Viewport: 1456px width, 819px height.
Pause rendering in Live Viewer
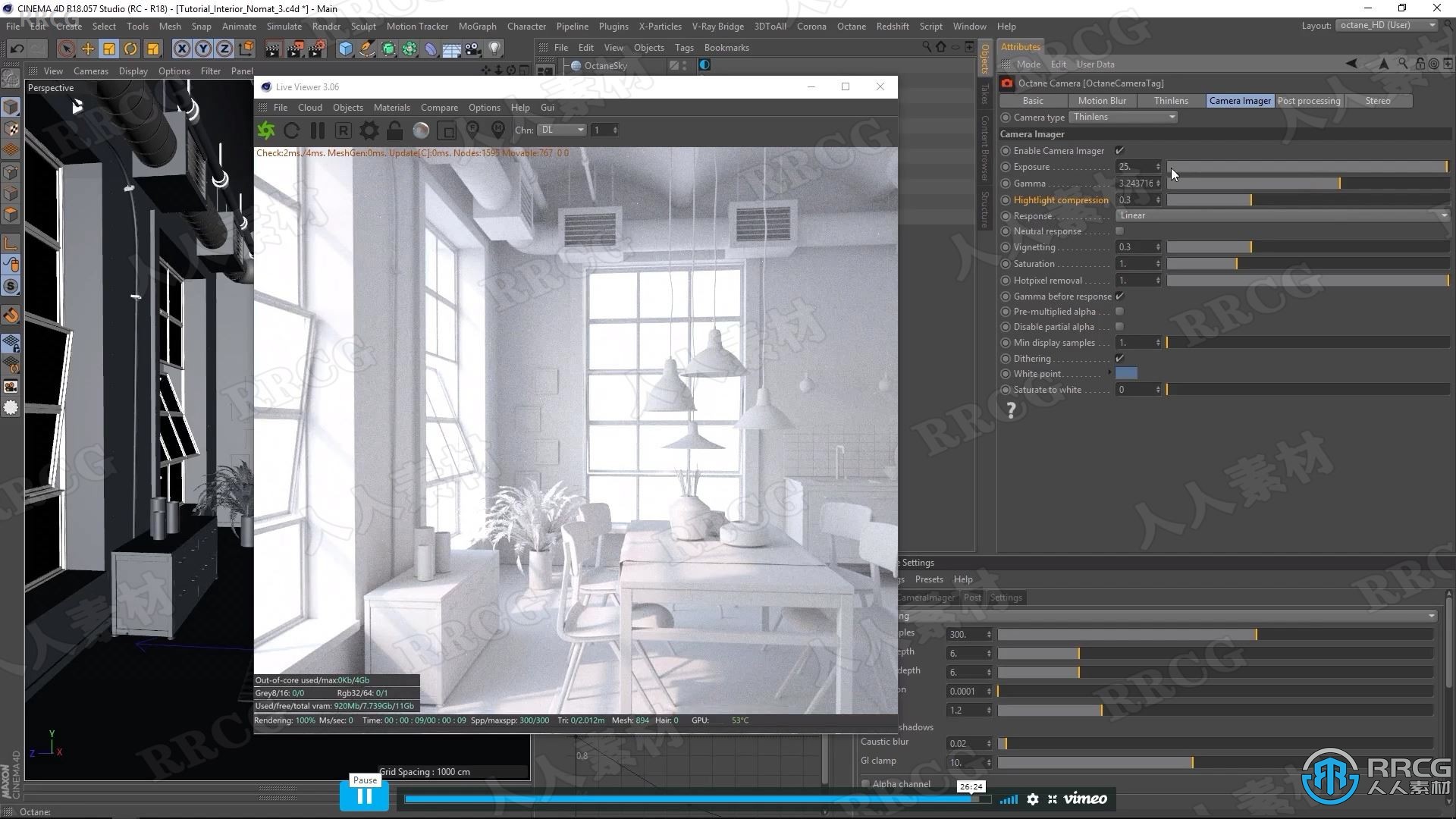click(317, 130)
